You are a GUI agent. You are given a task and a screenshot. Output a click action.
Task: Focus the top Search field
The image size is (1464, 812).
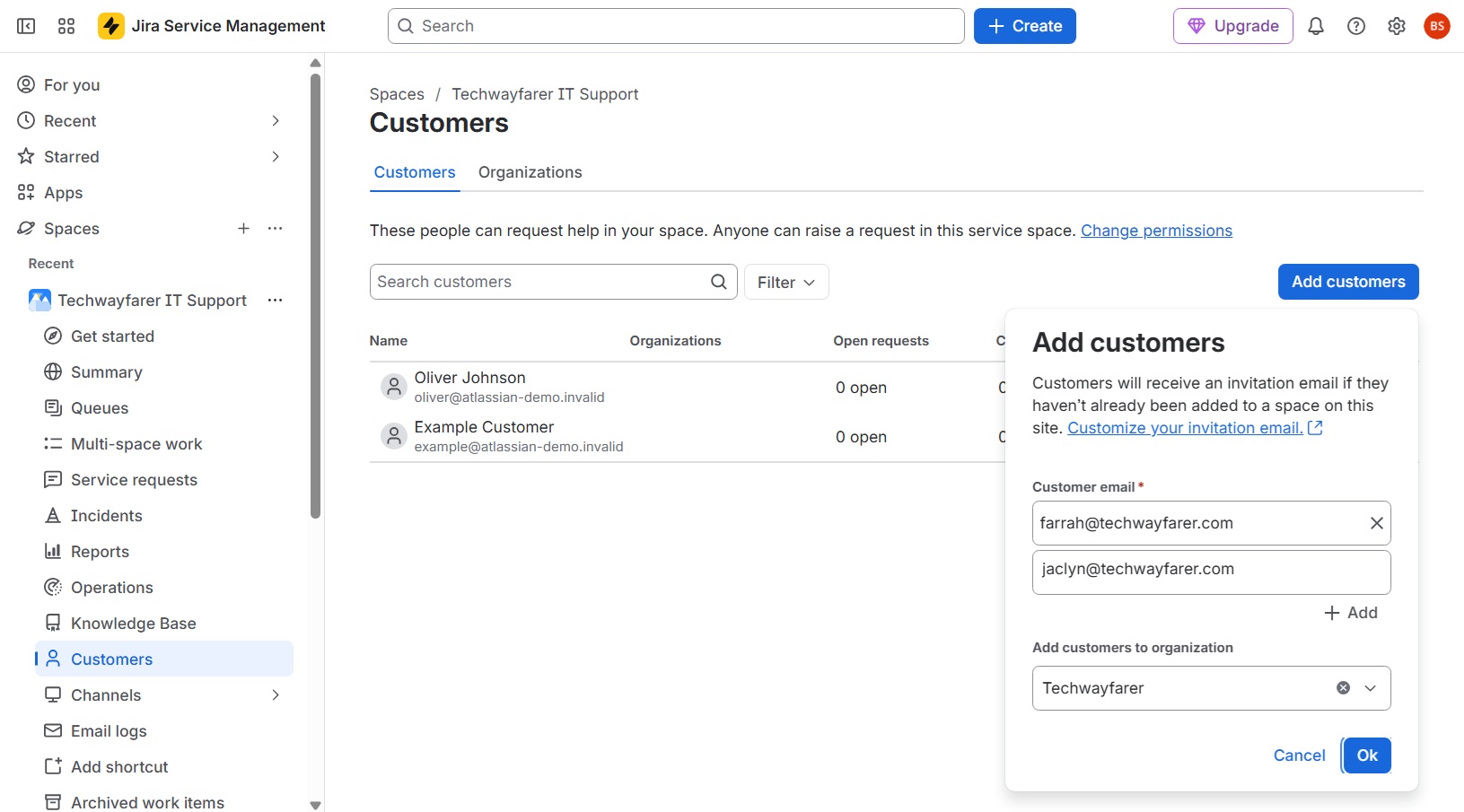click(x=676, y=26)
